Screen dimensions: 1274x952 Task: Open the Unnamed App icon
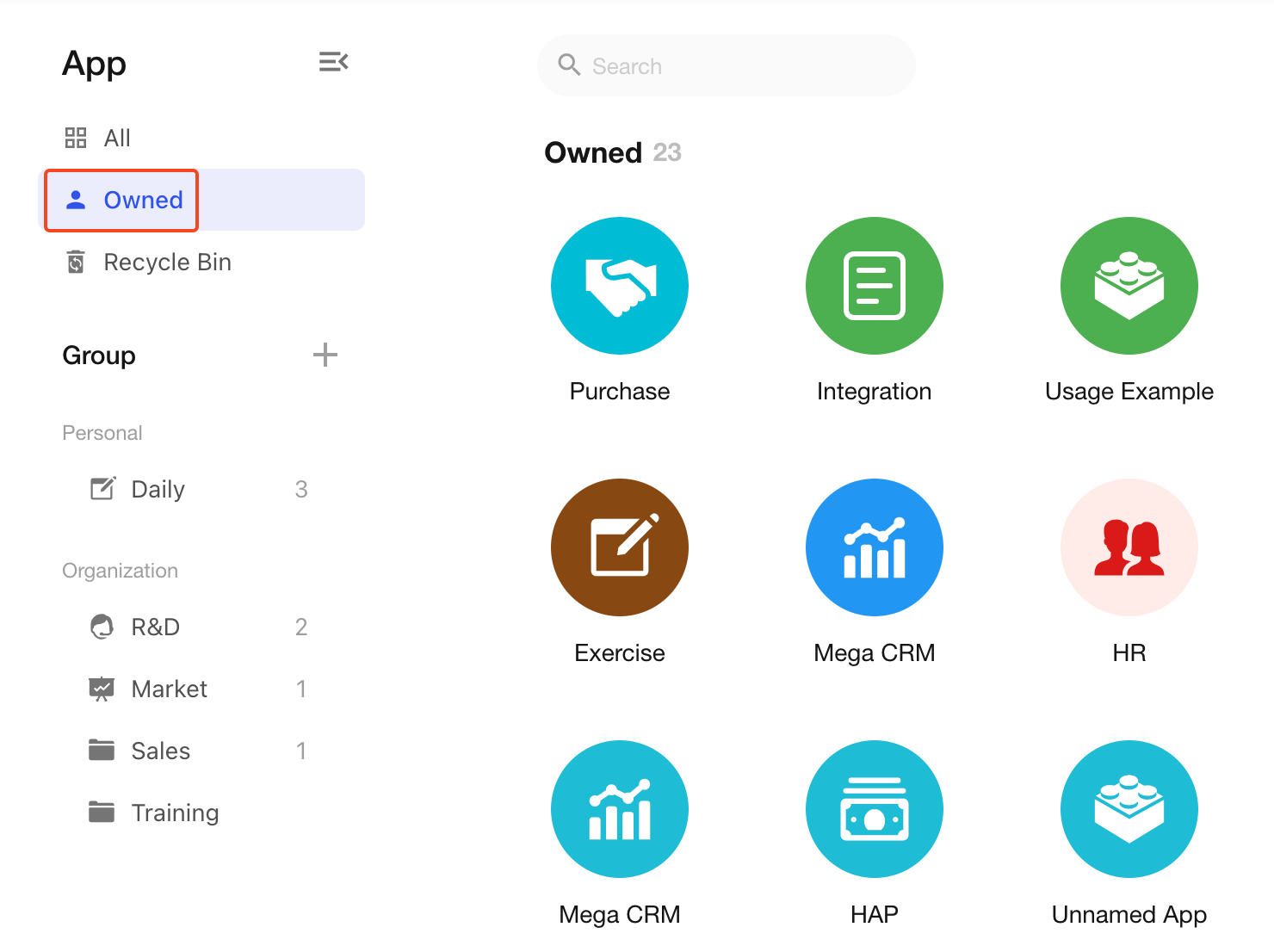pos(1129,809)
